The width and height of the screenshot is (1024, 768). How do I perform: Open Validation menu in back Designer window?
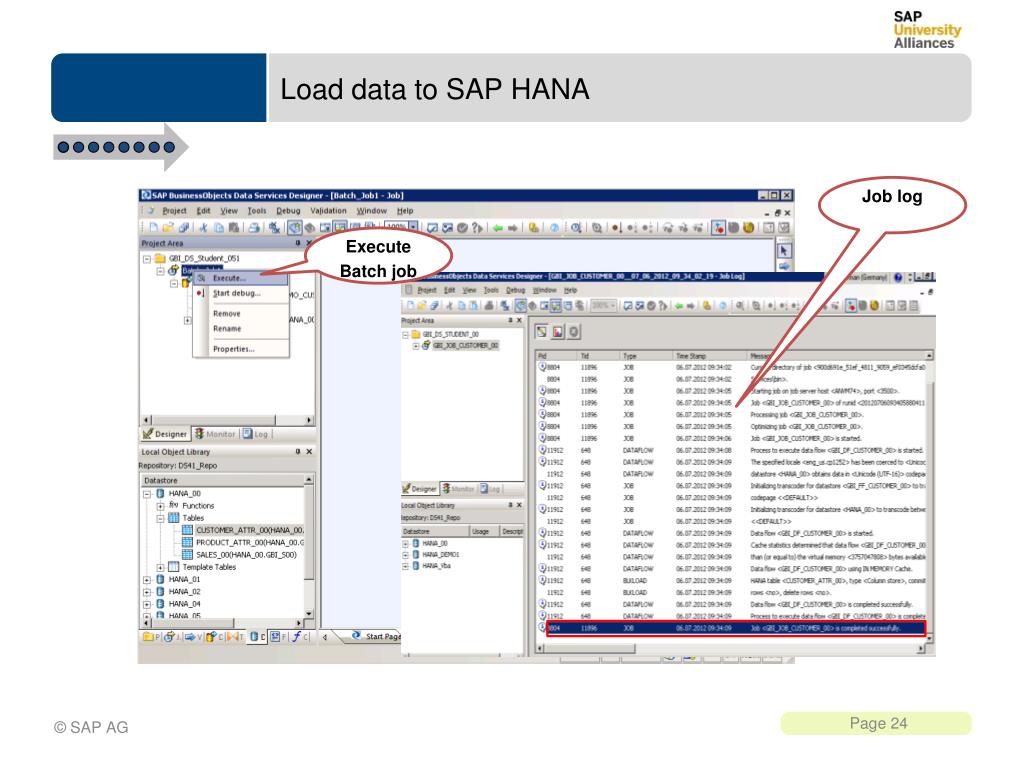tap(328, 211)
